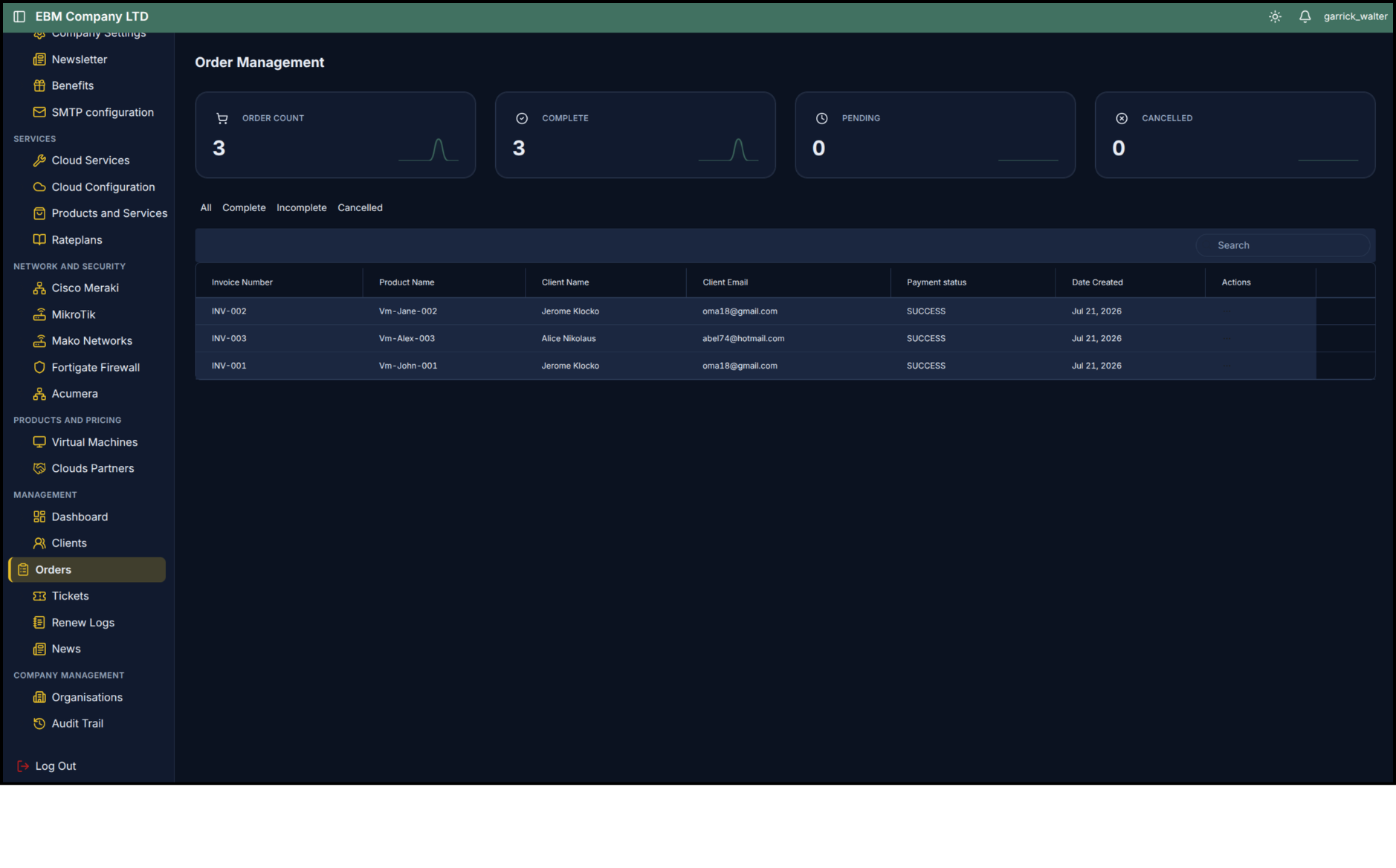Click the Fortigate Firewall shield icon
The image size is (1396, 868).
click(x=39, y=367)
